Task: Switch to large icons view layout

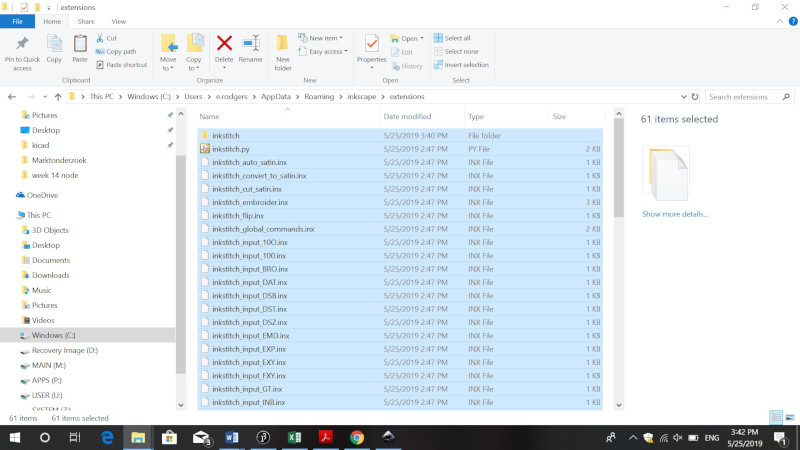Action: click(790, 417)
